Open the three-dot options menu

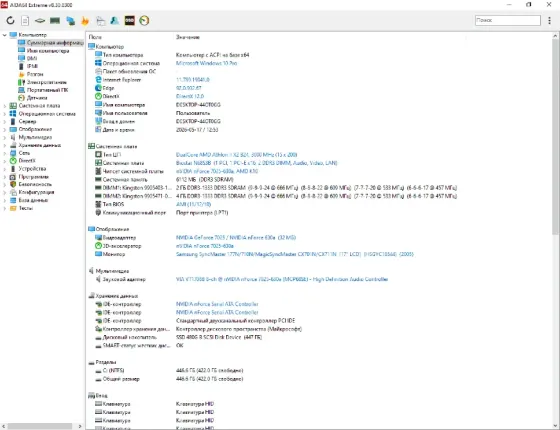(x=549, y=20)
